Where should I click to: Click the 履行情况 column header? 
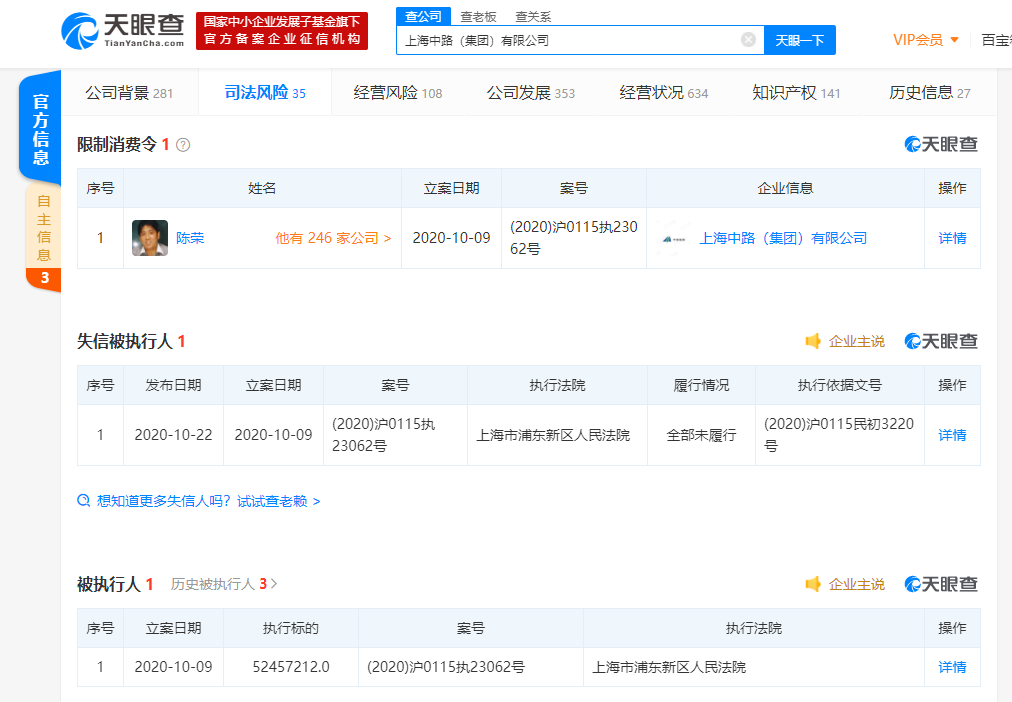tap(702, 385)
